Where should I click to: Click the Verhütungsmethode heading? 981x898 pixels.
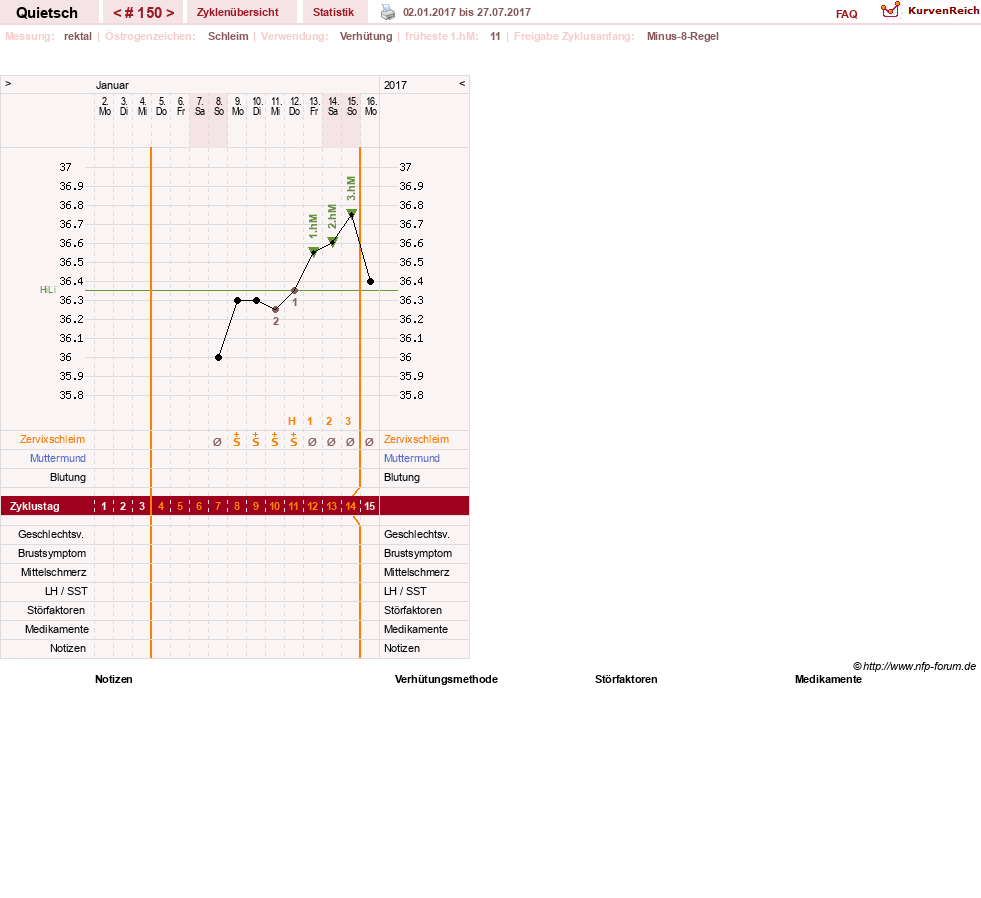pyautogui.click(x=446, y=680)
